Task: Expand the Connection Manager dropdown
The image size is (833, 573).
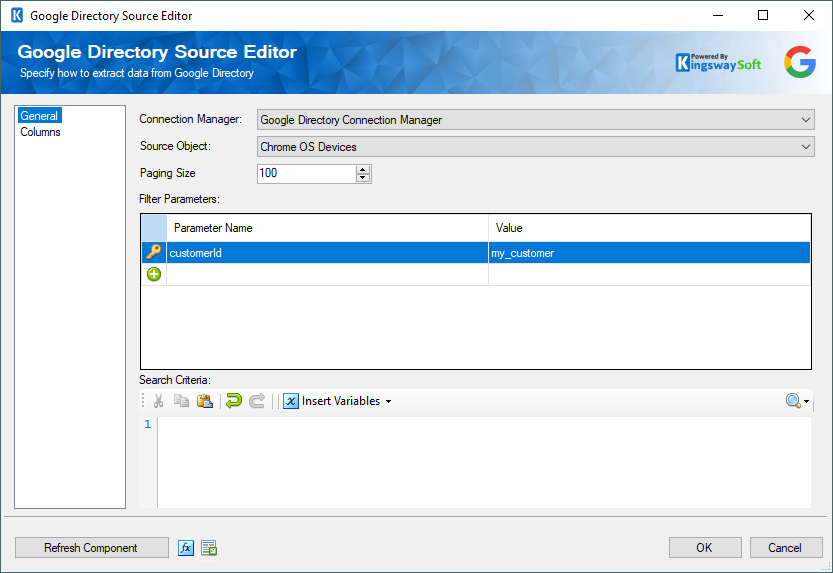Action: click(x=805, y=120)
